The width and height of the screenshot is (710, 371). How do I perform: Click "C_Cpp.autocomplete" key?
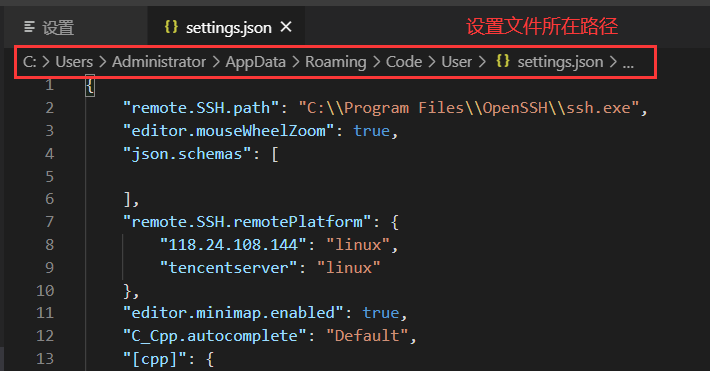(x=215, y=336)
